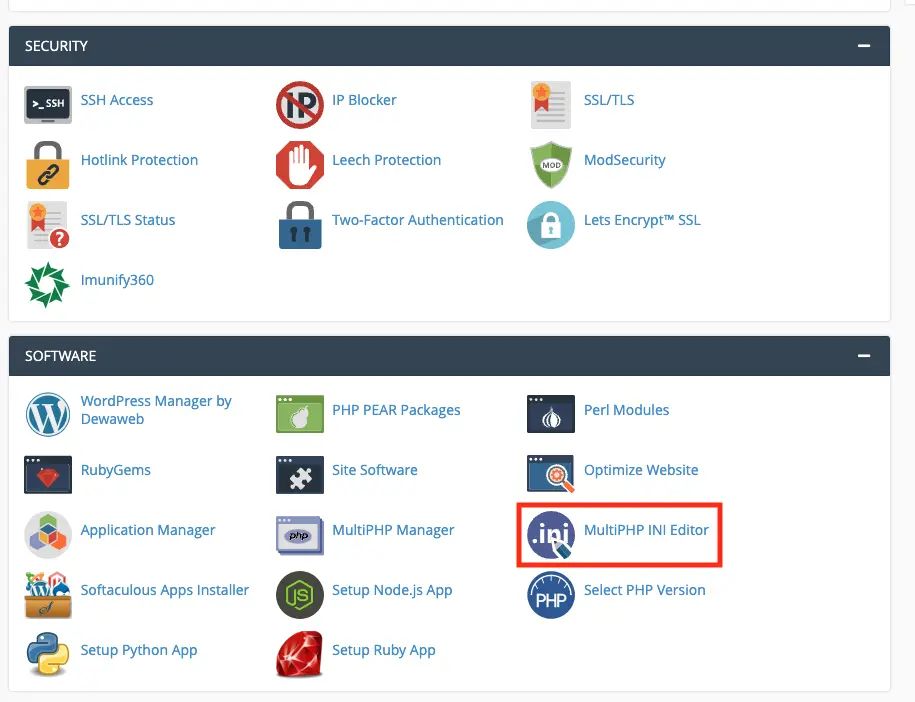Open Imunify360 via its green icon

click(x=47, y=284)
